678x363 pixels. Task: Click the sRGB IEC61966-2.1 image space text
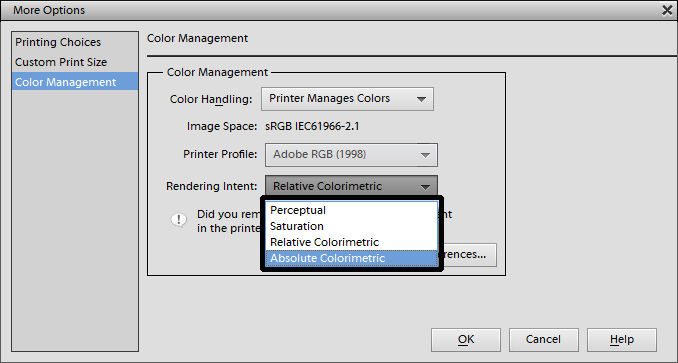[x=312, y=127]
